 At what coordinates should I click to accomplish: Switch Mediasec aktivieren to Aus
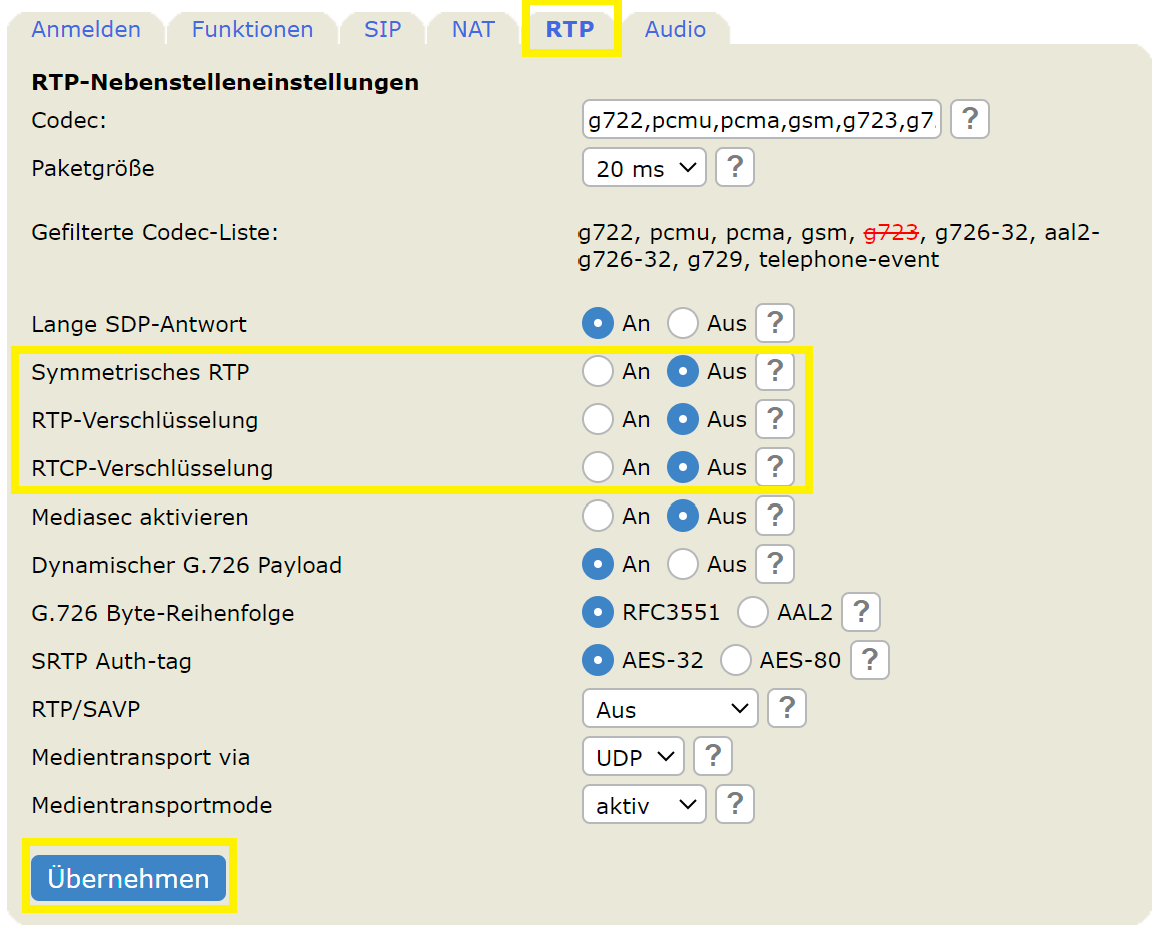click(x=682, y=516)
